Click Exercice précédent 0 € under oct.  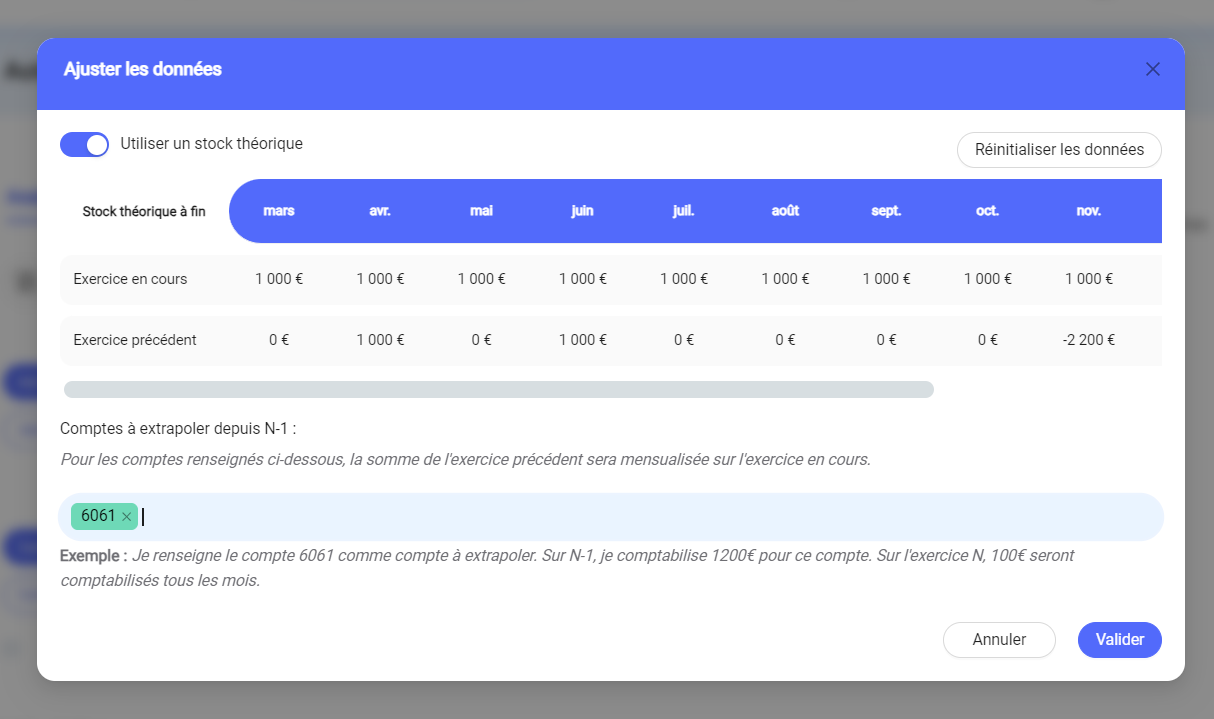pos(988,340)
